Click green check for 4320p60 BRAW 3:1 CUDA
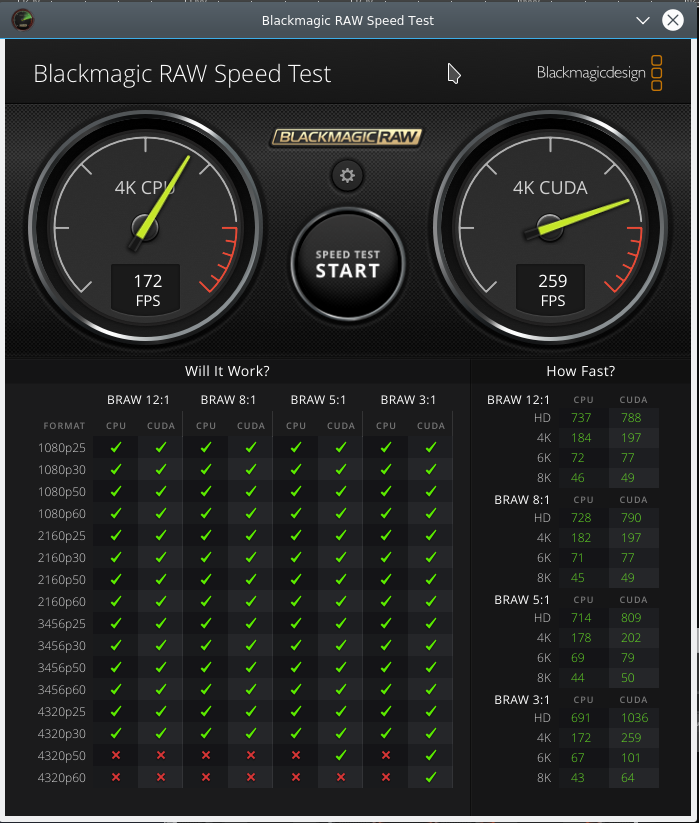 click(x=431, y=777)
